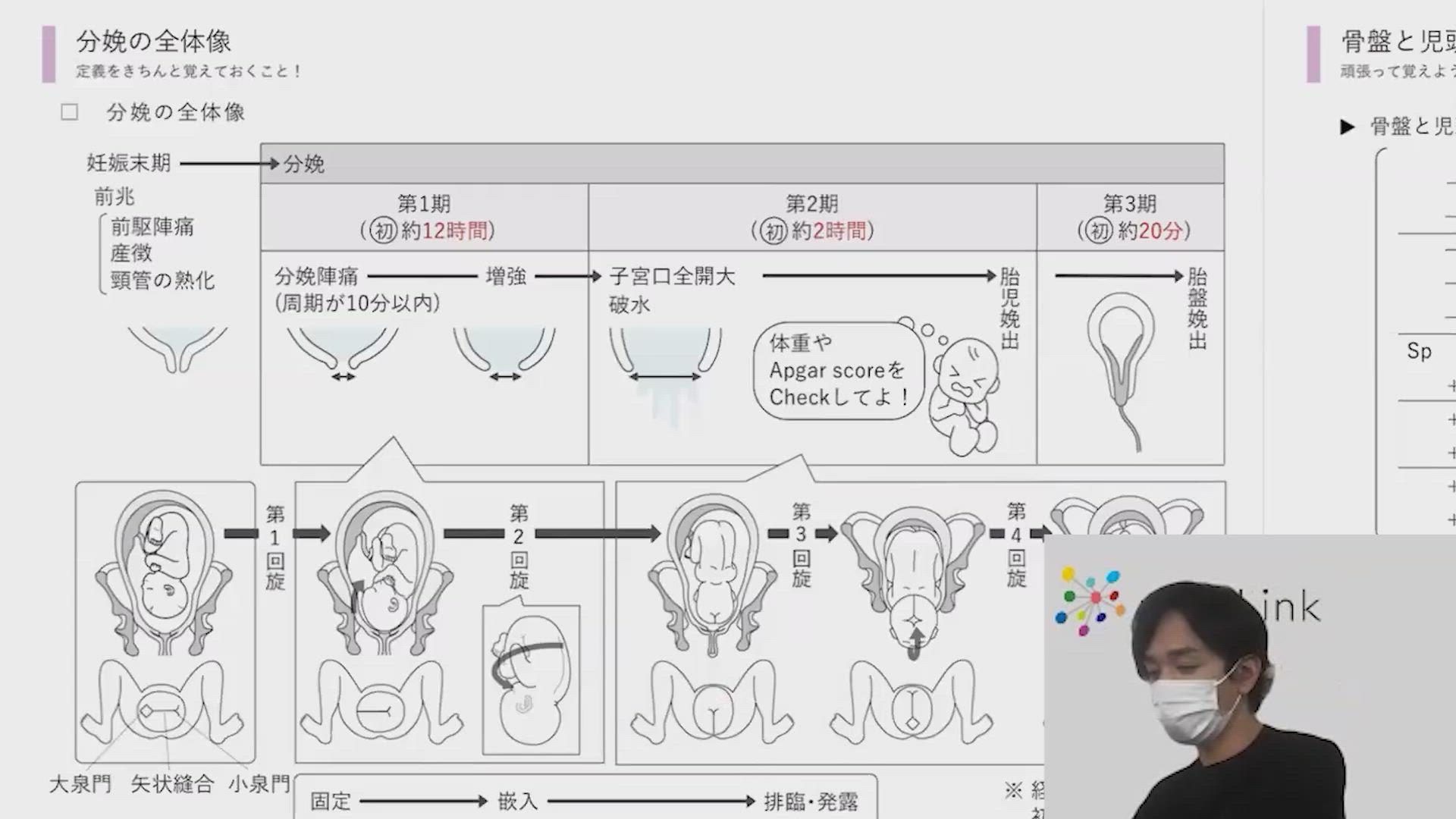Click the pink bar beside 分娩の全体像 title
Viewport: 1456px width, 819px height.
click(x=49, y=54)
